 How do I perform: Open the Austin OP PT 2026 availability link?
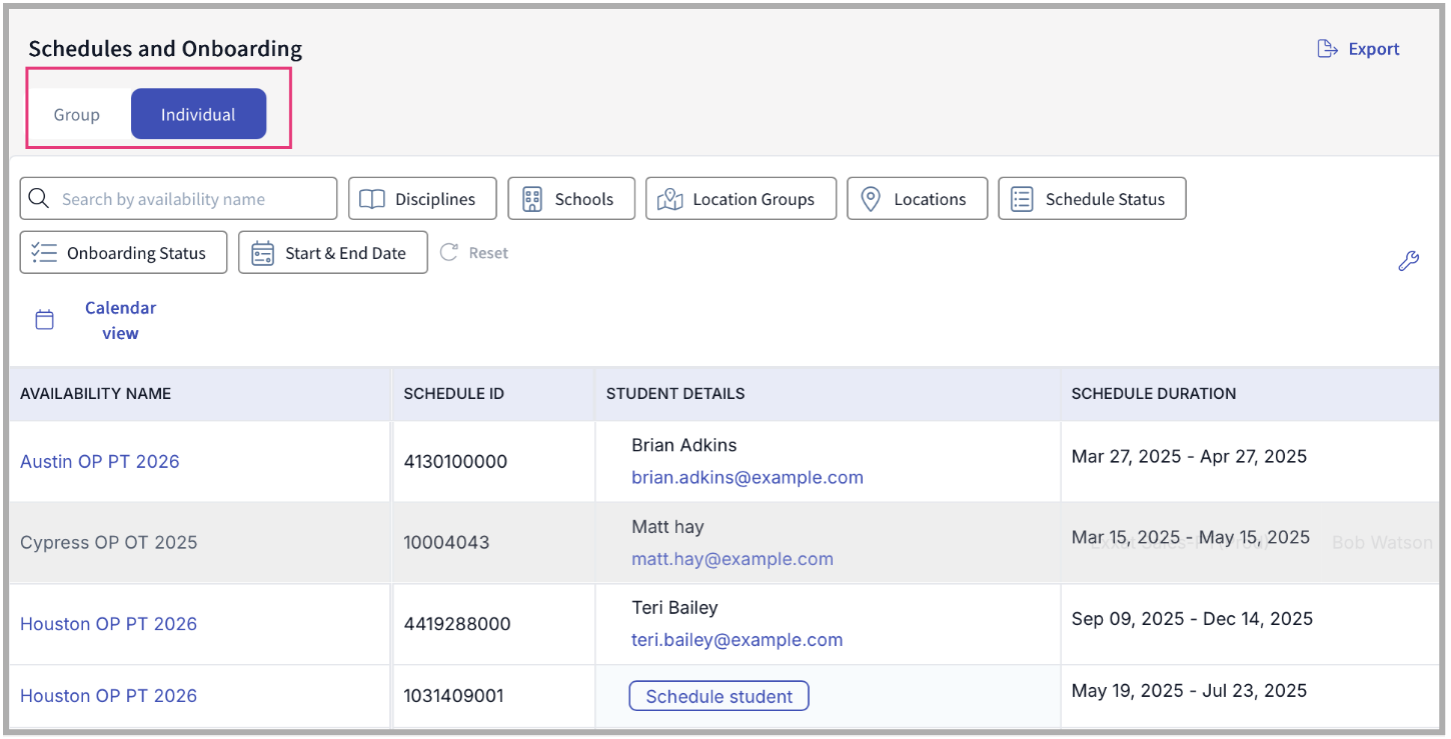[x=100, y=461]
